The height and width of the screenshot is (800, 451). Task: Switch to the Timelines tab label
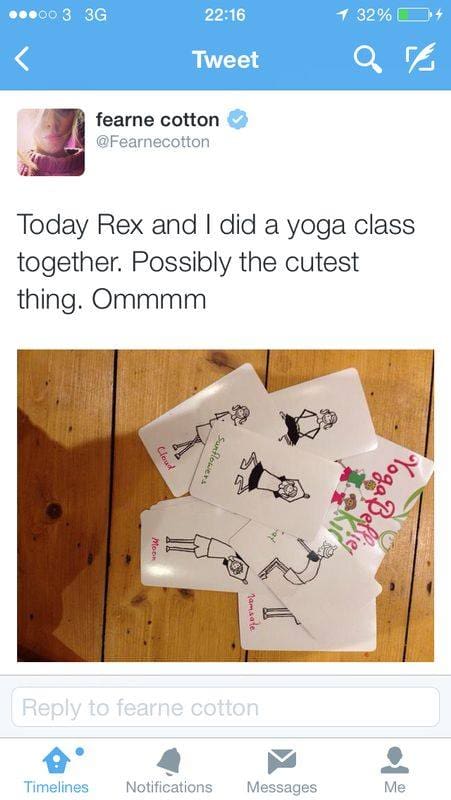(56, 787)
